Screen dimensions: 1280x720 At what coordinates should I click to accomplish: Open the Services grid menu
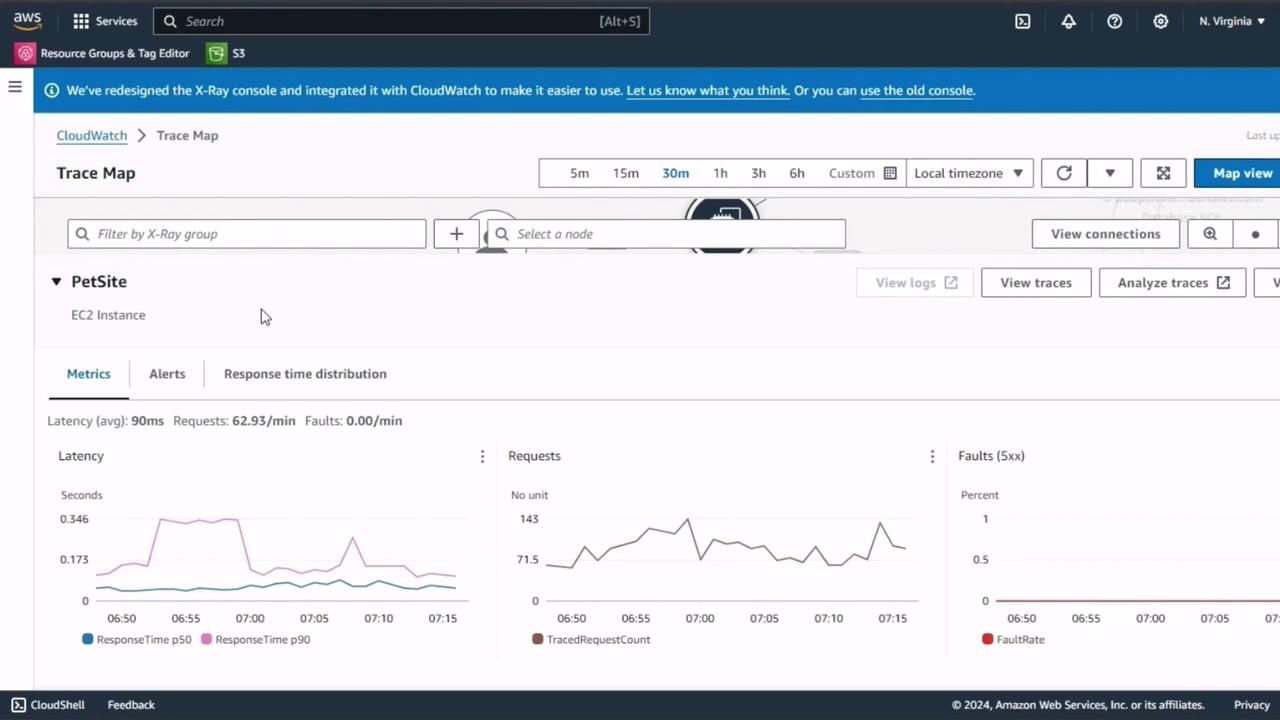104,21
